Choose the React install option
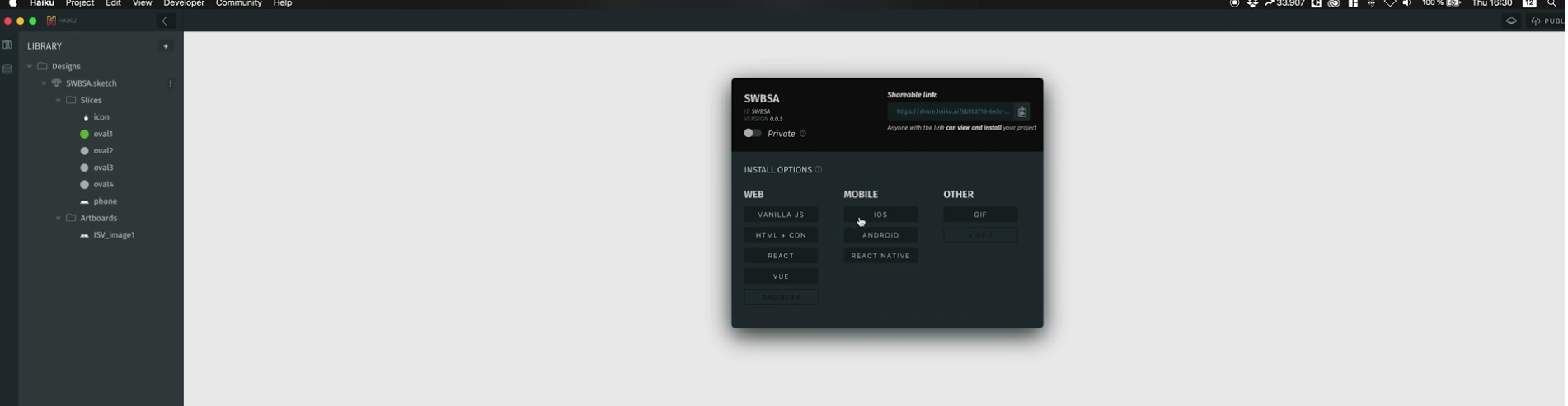 (781, 256)
